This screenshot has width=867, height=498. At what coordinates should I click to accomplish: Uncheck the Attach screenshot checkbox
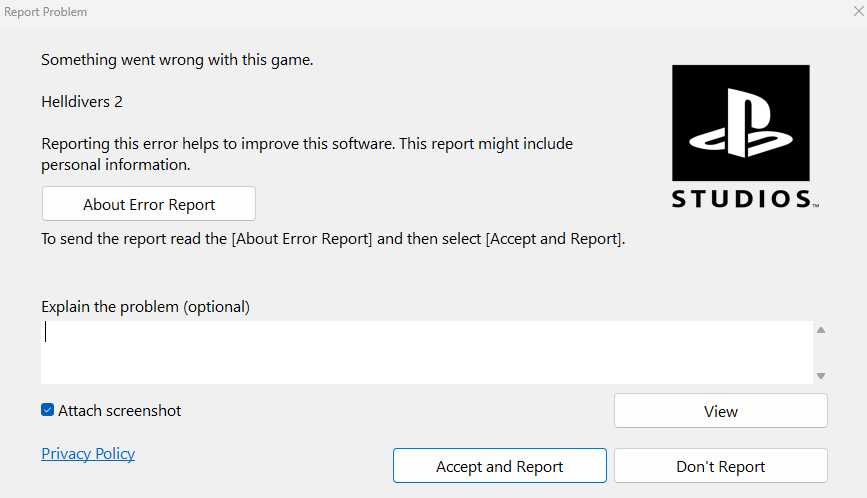(x=48, y=410)
